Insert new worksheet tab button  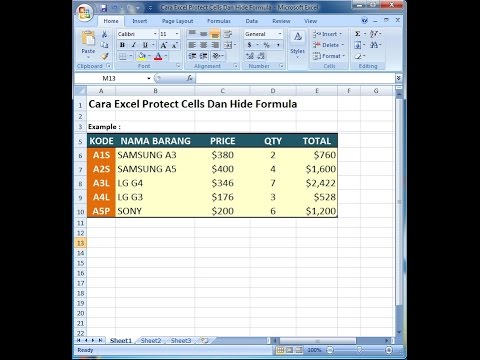click(x=205, y=341)
